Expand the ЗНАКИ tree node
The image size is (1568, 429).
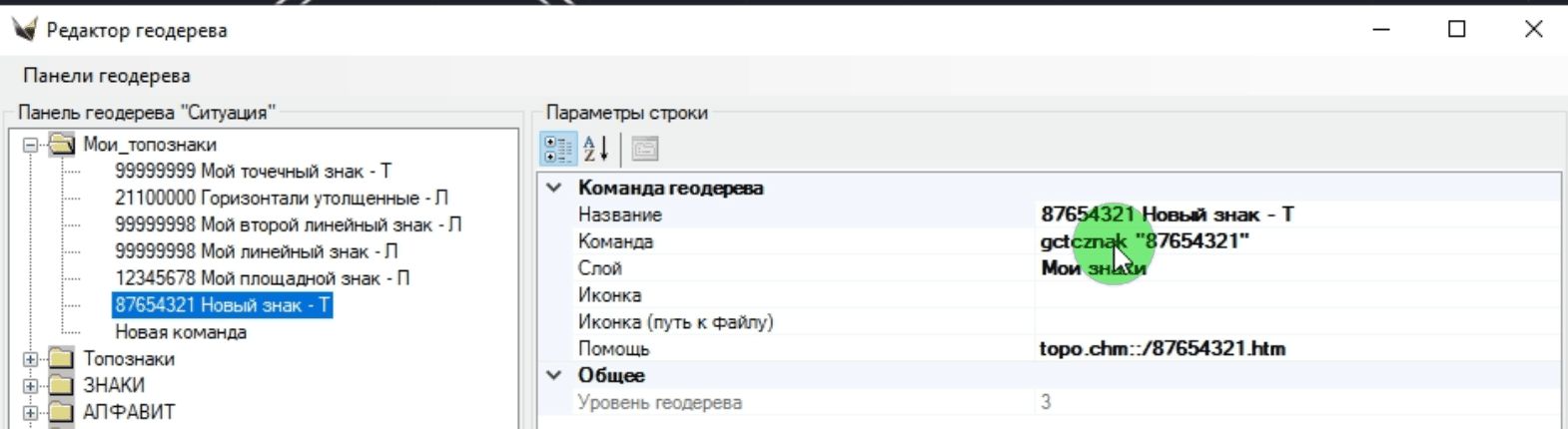(30, 386)
